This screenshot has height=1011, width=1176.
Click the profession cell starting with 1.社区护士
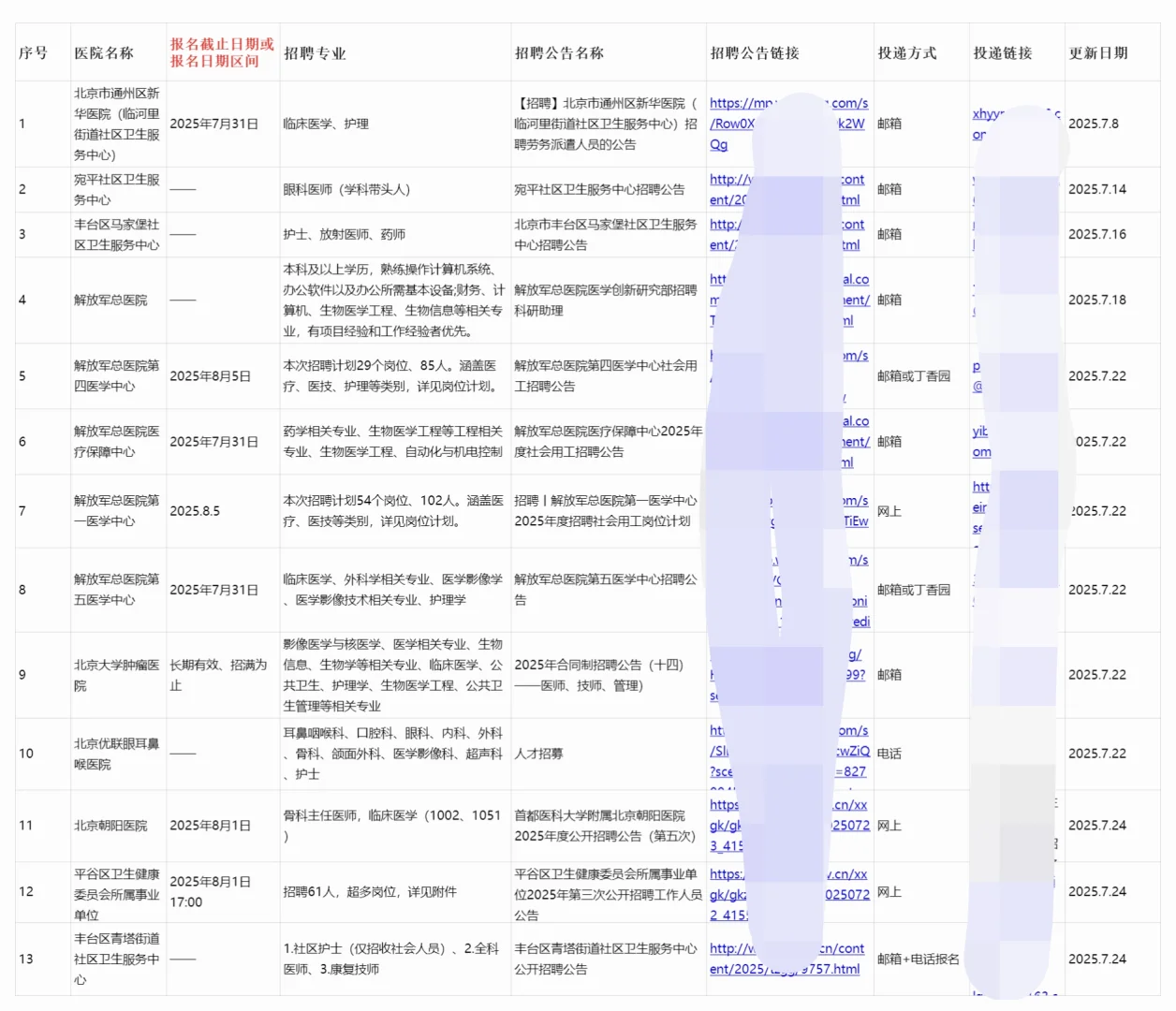pyautogui.click(x=391, y=959)
